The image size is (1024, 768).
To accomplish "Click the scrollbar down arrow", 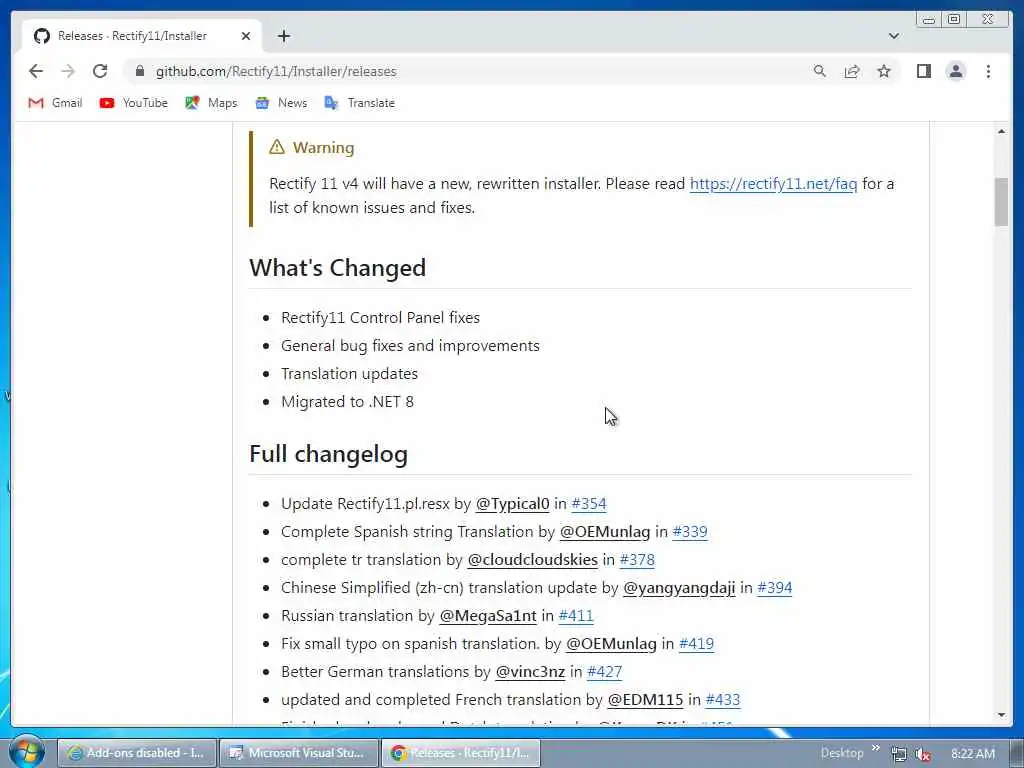I will (x=1001, y=715).
